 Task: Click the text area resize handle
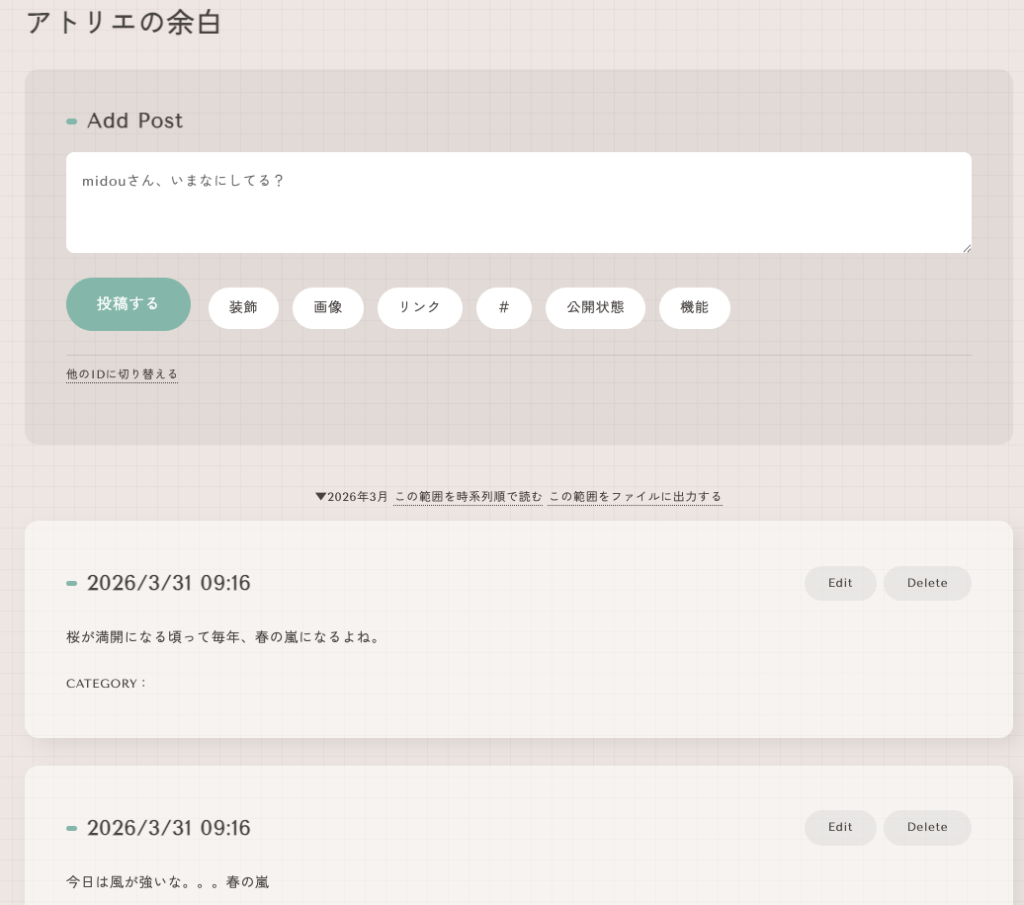(966, 247)
